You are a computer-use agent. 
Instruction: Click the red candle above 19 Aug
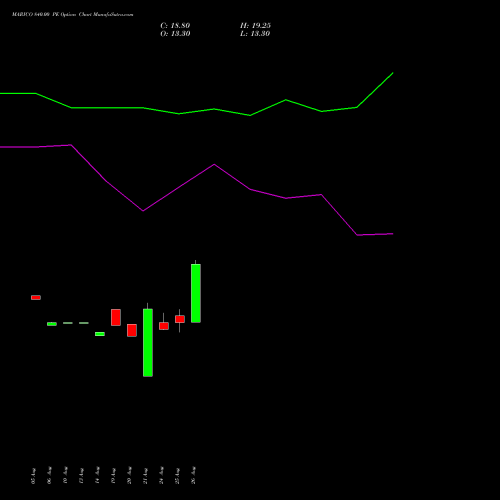pos(116,317)
